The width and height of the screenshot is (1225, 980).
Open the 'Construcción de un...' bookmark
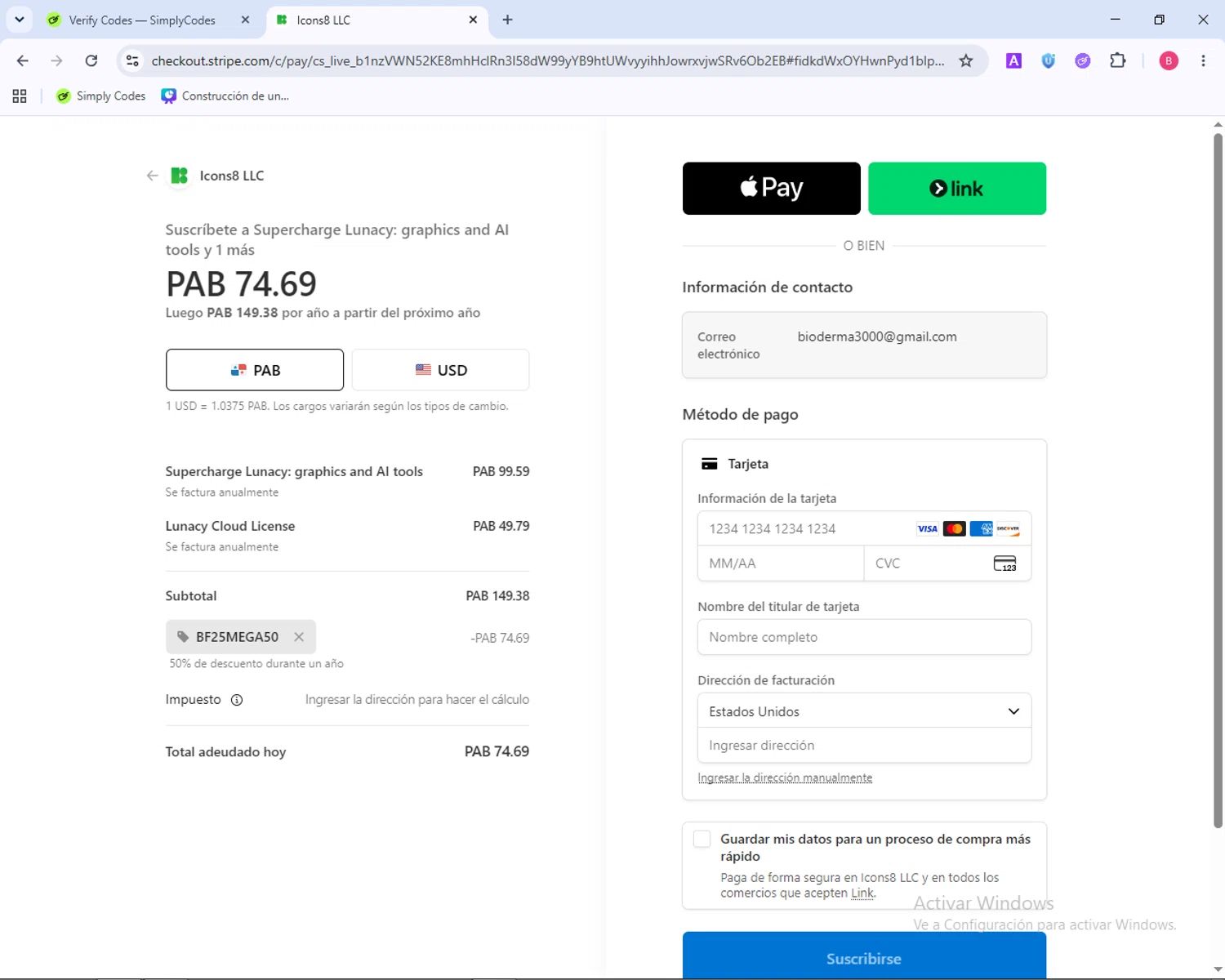point(225,96)
